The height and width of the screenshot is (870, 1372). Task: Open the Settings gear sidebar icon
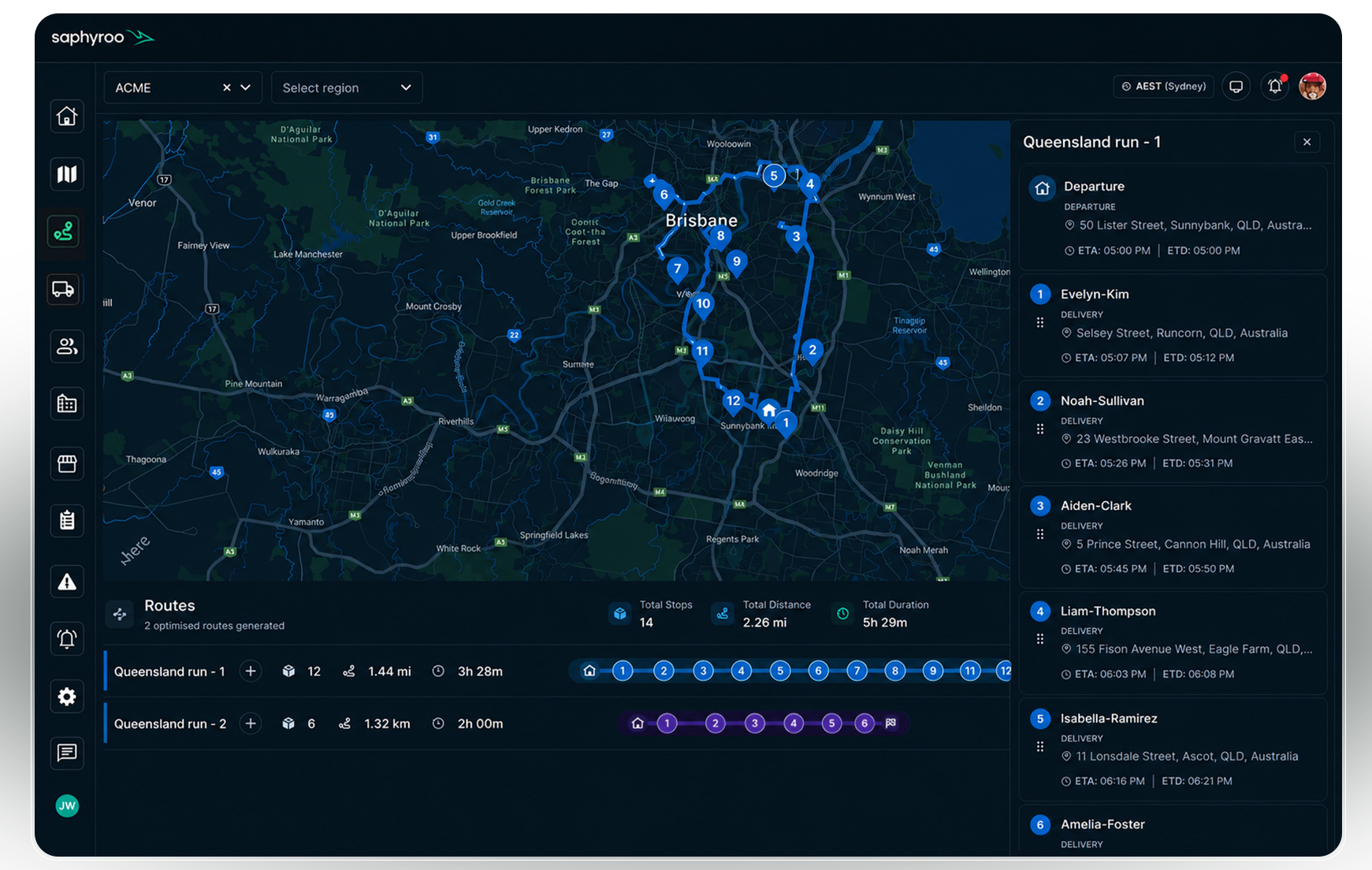pos(67,697)
